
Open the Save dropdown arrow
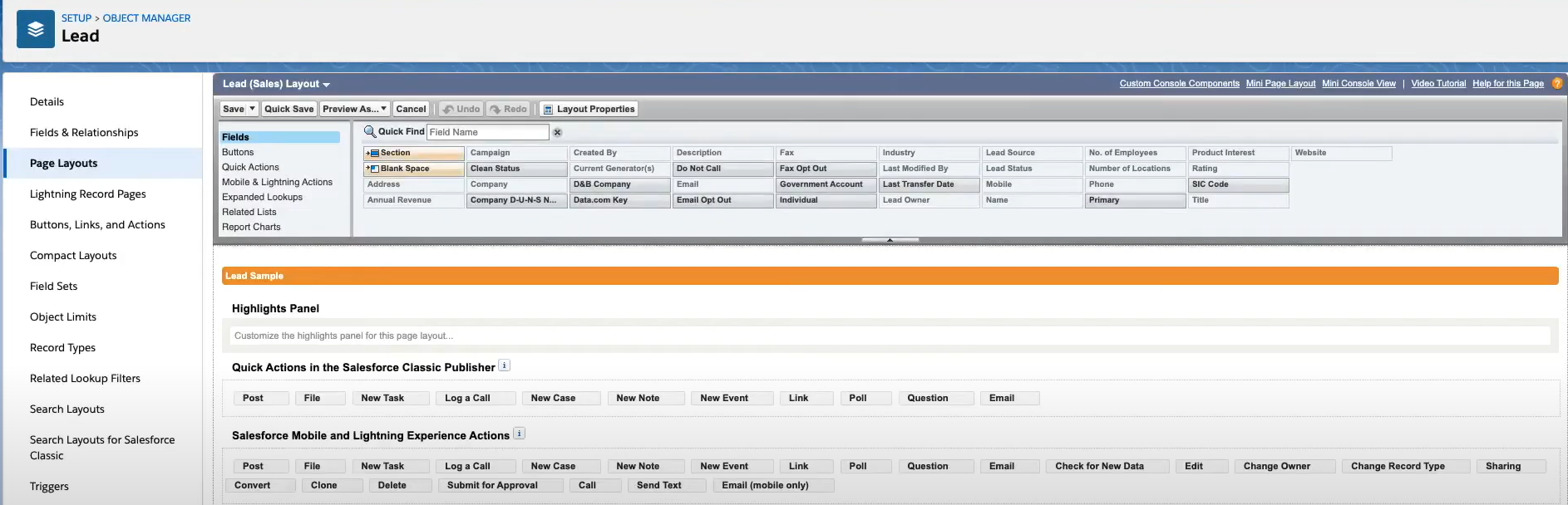pyautogui.click(x=252, y=109)
